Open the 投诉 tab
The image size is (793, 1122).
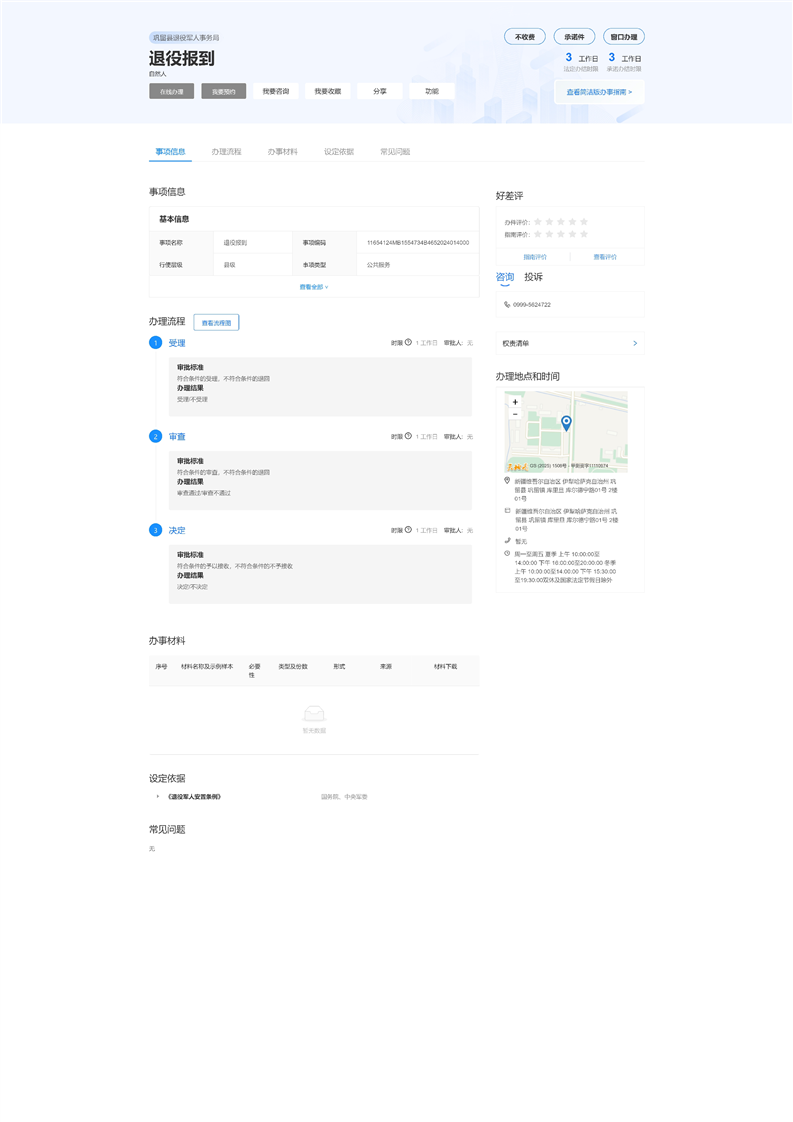pos(534,277)
